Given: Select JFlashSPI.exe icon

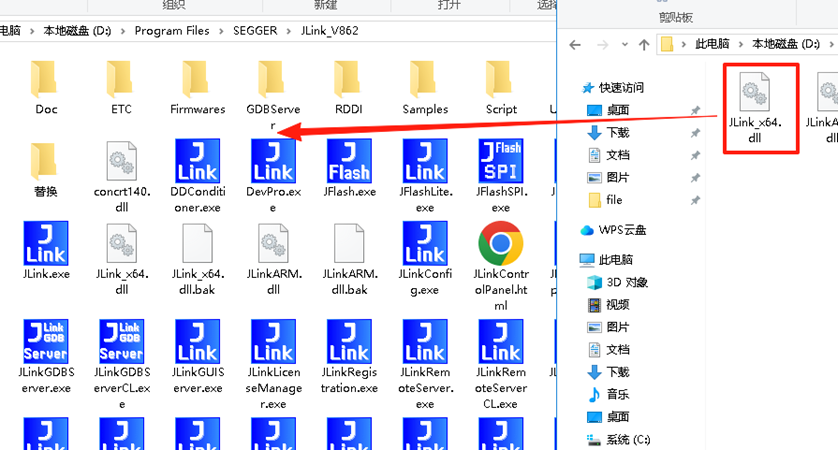Looking at the screenshot, I should coord(501,161).
